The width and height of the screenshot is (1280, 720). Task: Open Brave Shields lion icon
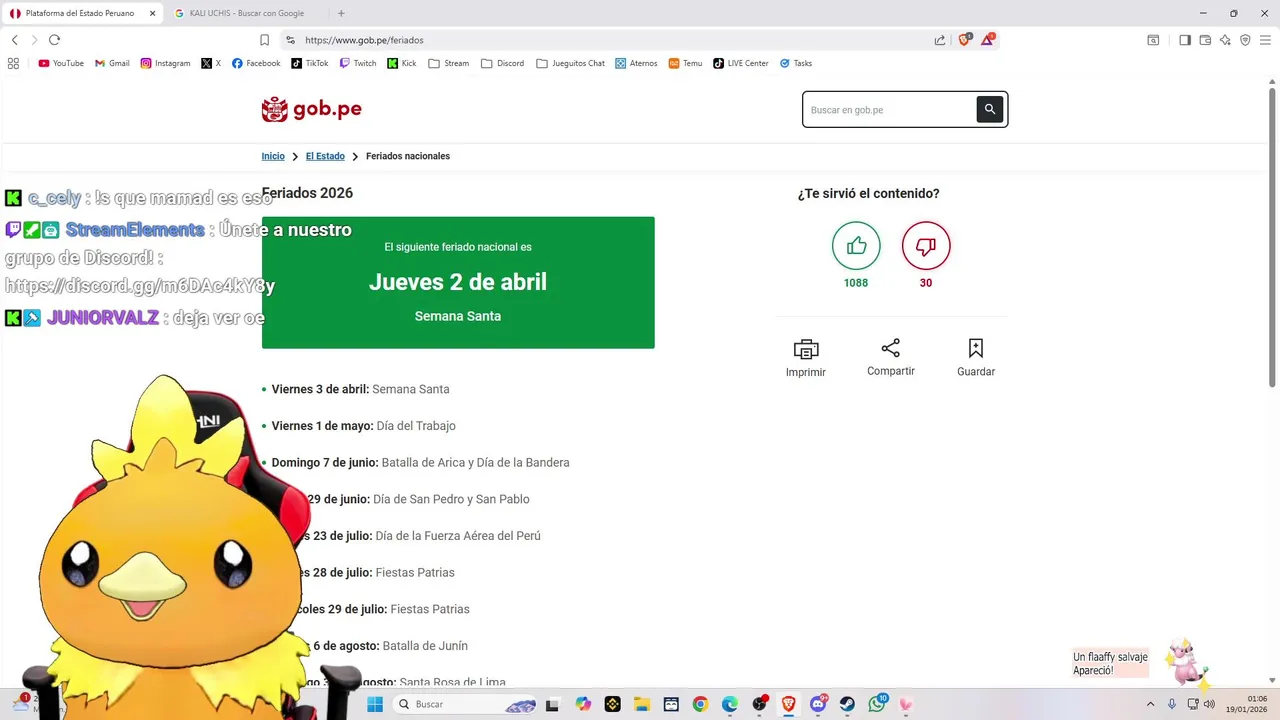click(965, 40)
